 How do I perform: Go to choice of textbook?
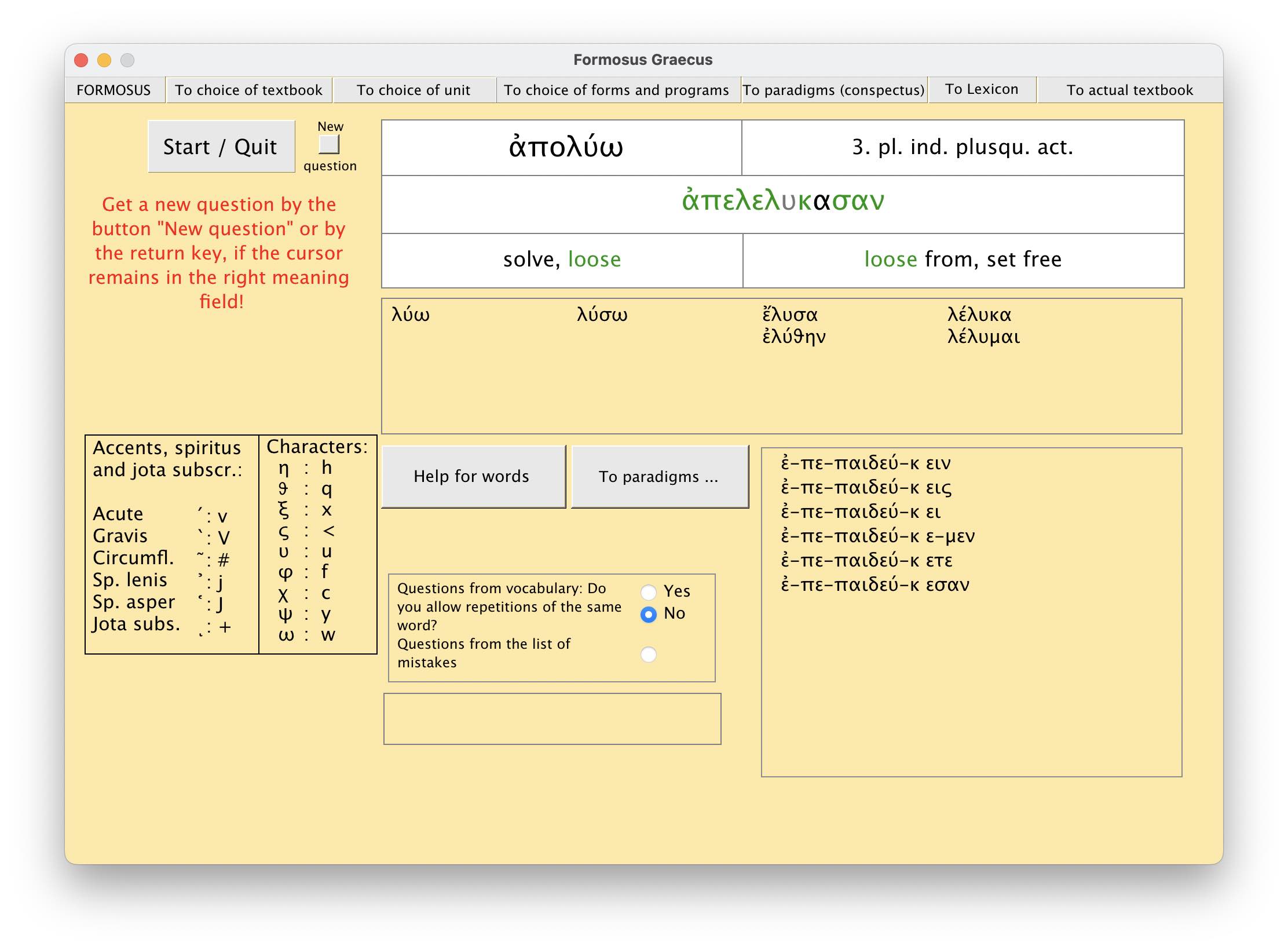coord(248,90)
